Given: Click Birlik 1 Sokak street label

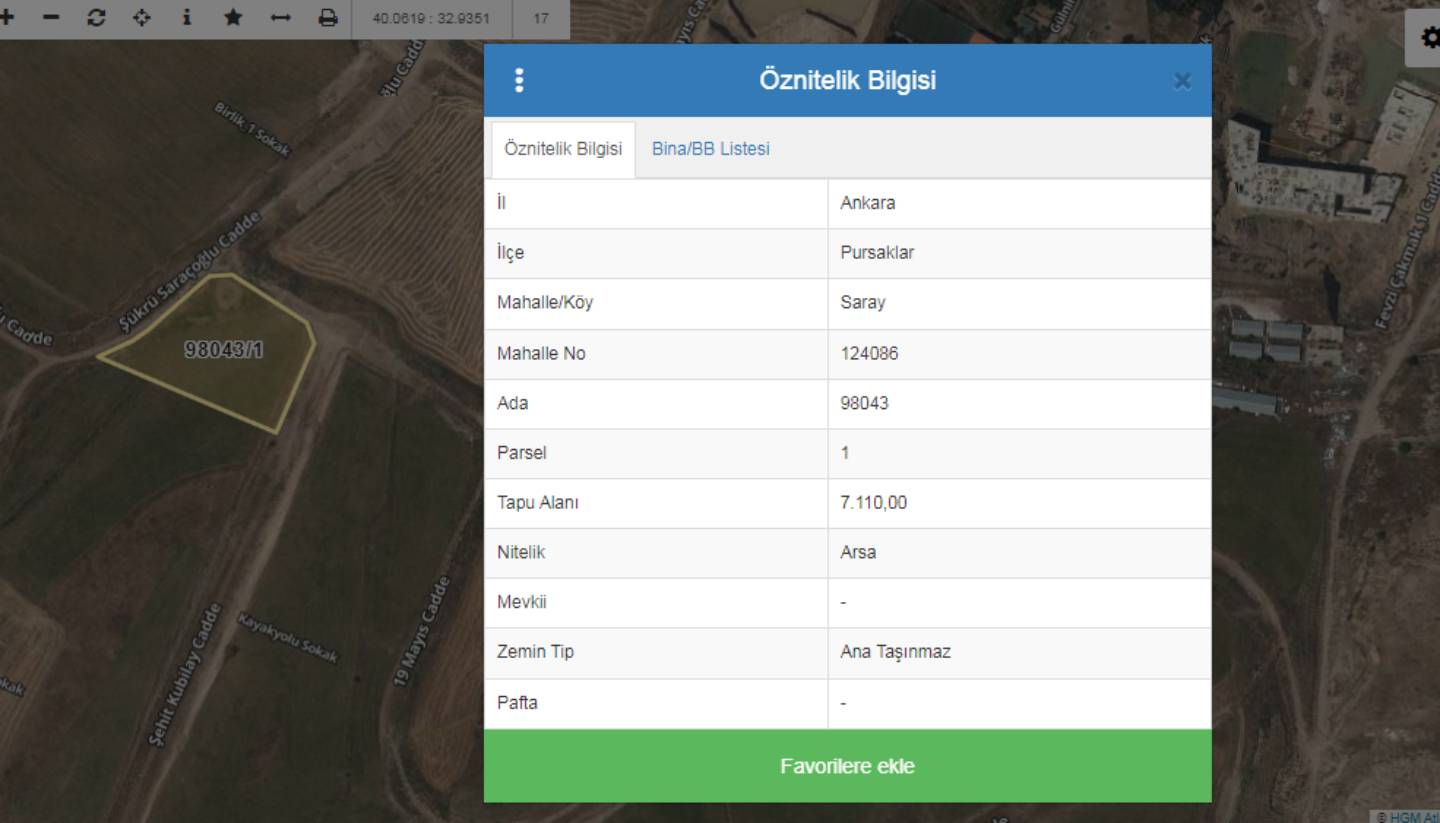Looking at the screenshot, I should pyautogui.click(x=252, y=129).
